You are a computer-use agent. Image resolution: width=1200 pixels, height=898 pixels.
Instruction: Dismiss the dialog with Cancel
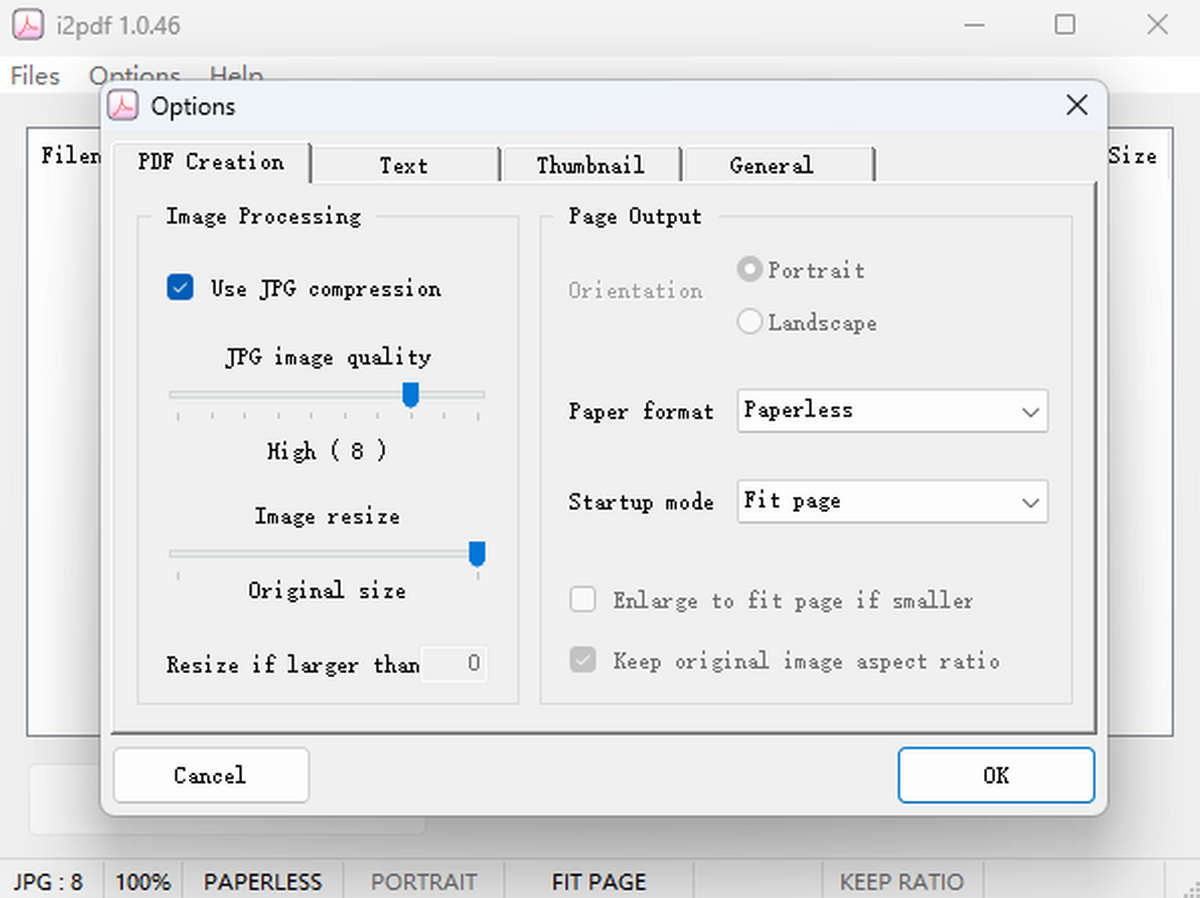point(210,775)
